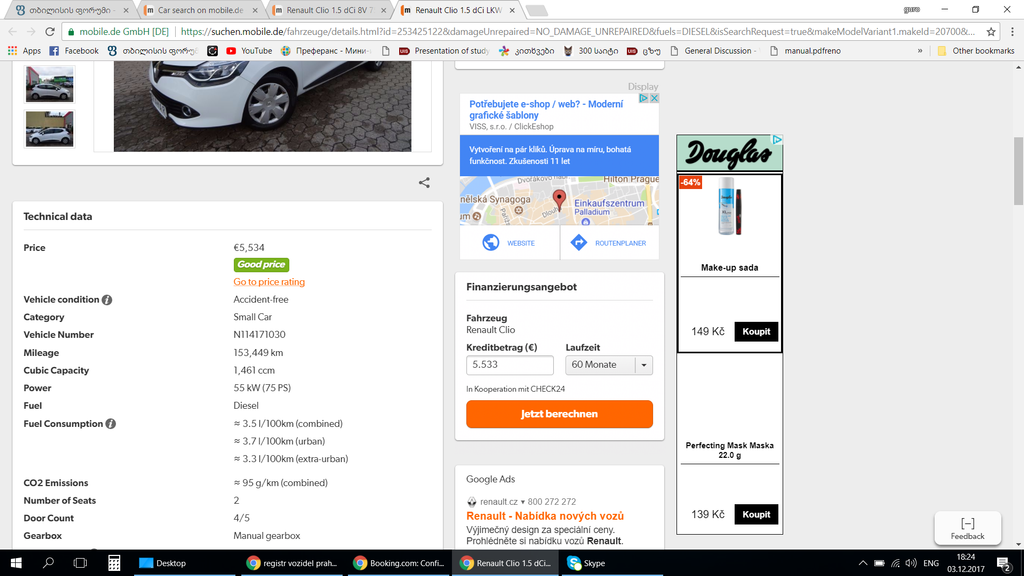The height and width of the screenshot is (576, 1024).
Task: Show hidden system tray icons
Action: 863,563
